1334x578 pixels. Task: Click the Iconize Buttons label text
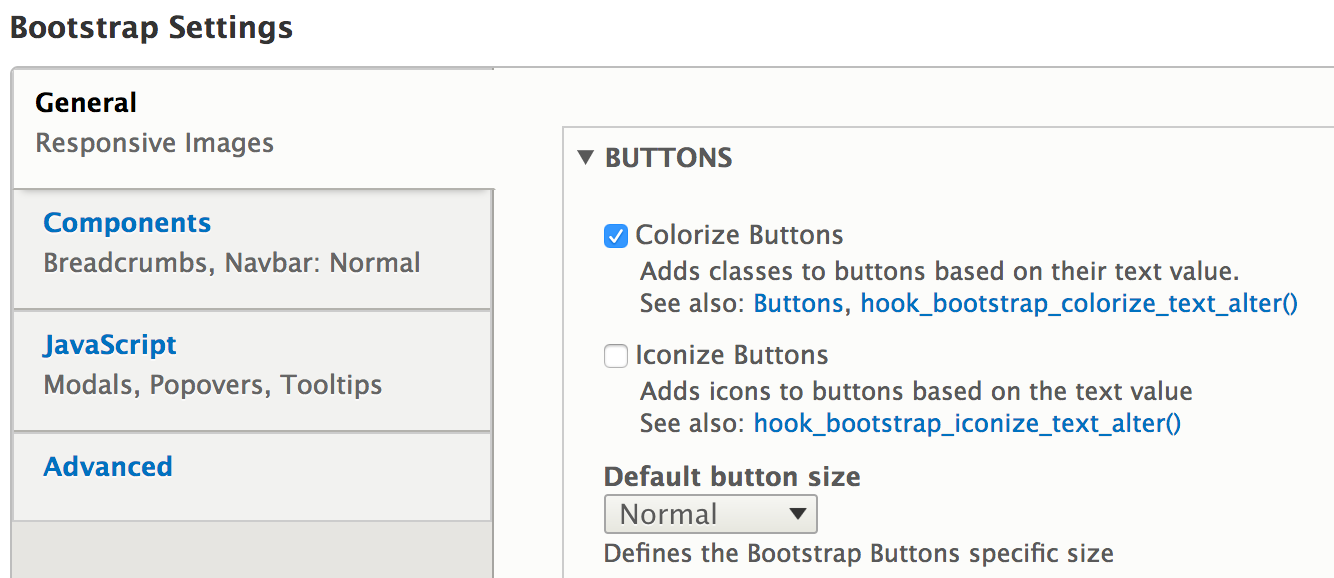pyautogui.click(x=732, y=355)
